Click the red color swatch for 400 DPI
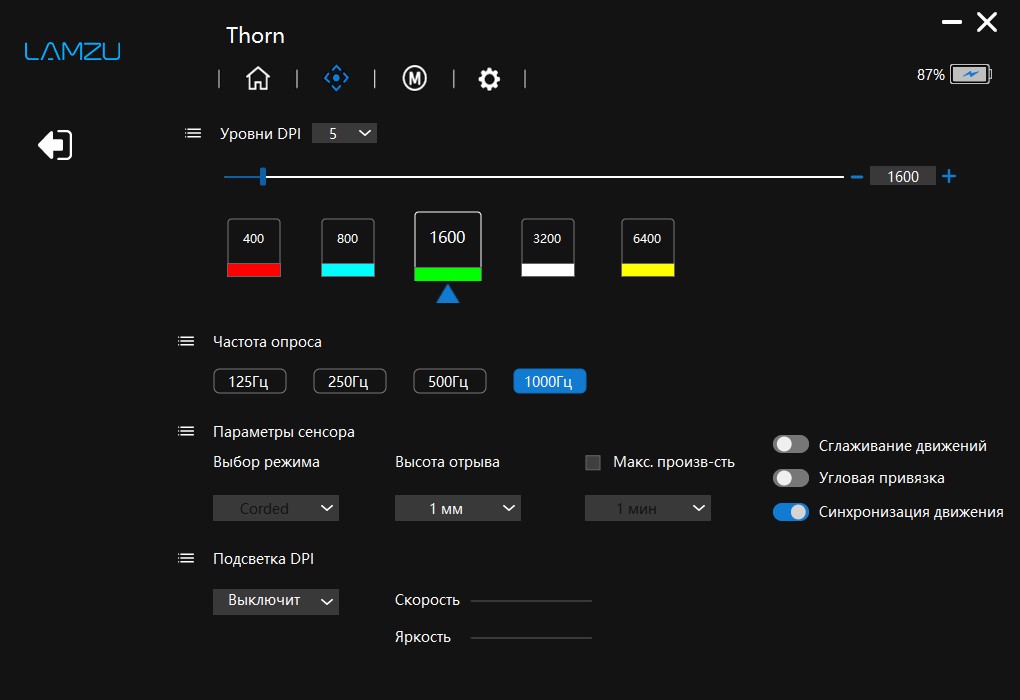Image resolution: width=1020 pixels, height=700 pixels. 254,270
